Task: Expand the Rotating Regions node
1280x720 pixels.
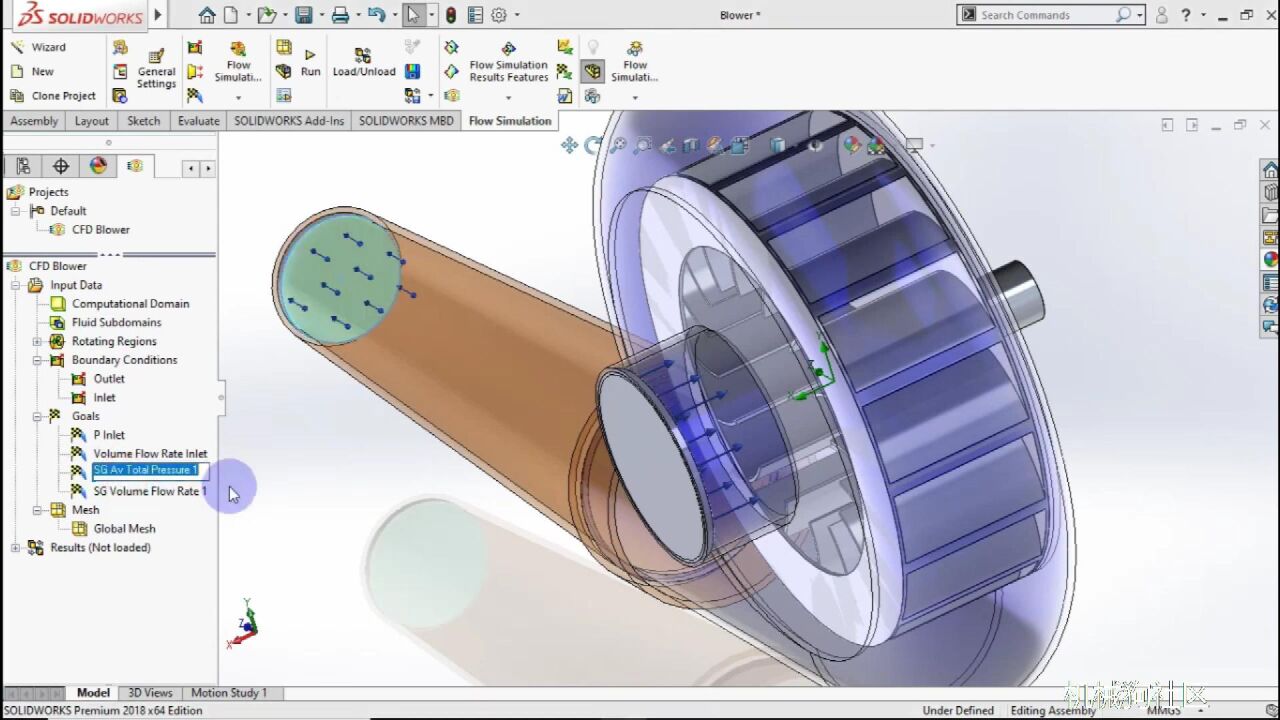Action: click(x=37, y=341)
